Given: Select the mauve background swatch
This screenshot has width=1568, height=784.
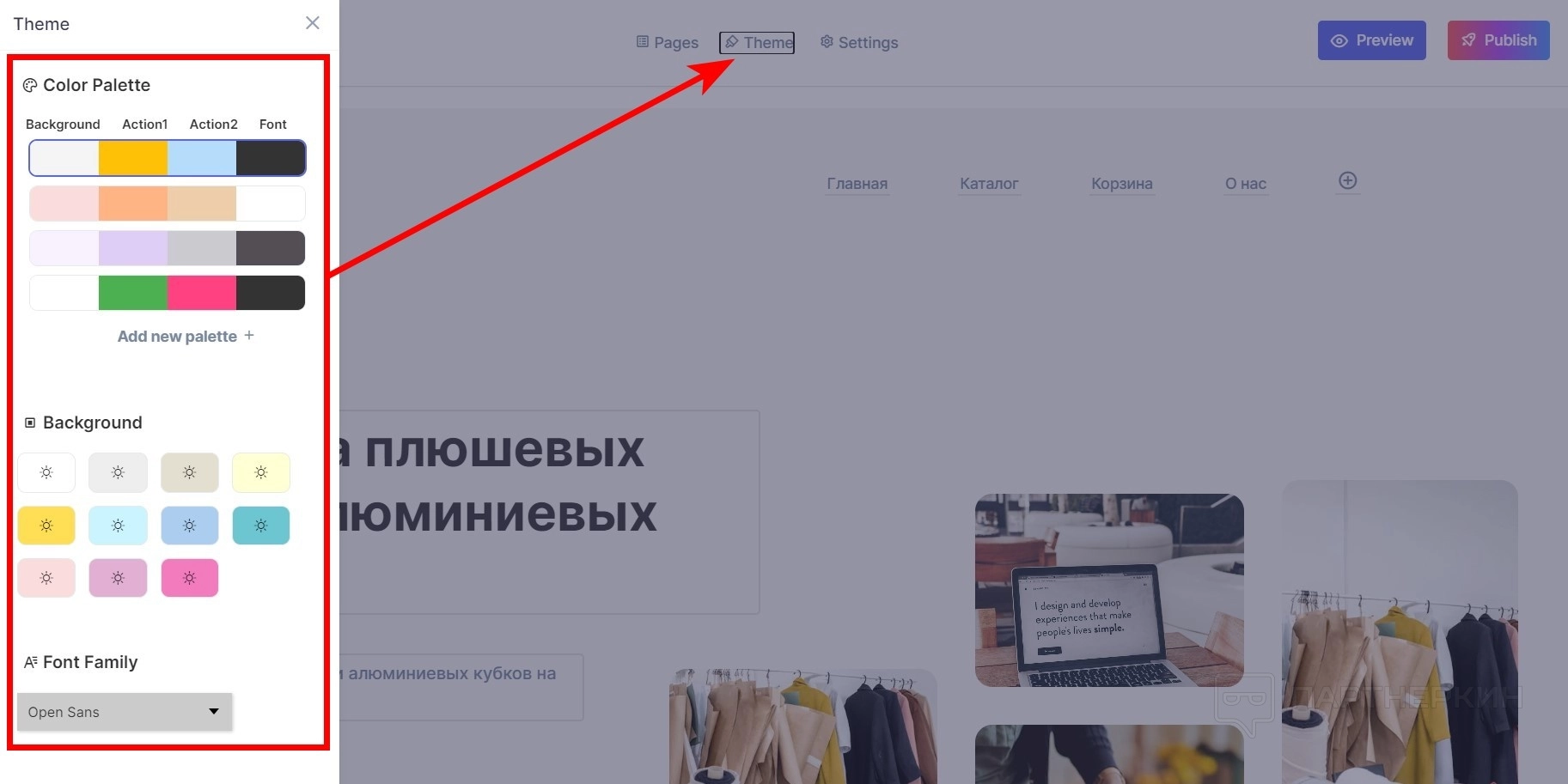Looking at the screenshot, I should [x=118, y=578].
